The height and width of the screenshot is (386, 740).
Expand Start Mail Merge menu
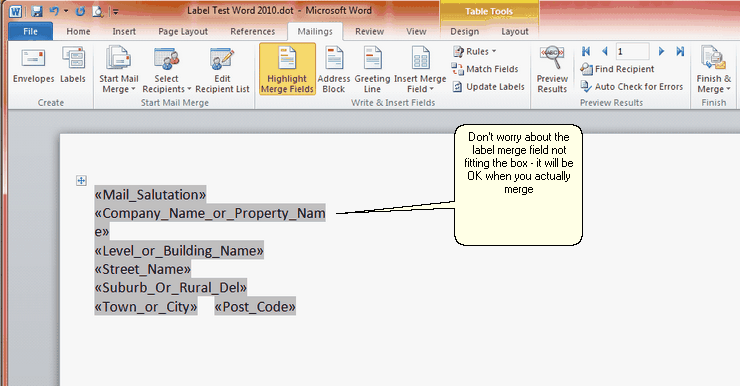(x=119, y=70)
